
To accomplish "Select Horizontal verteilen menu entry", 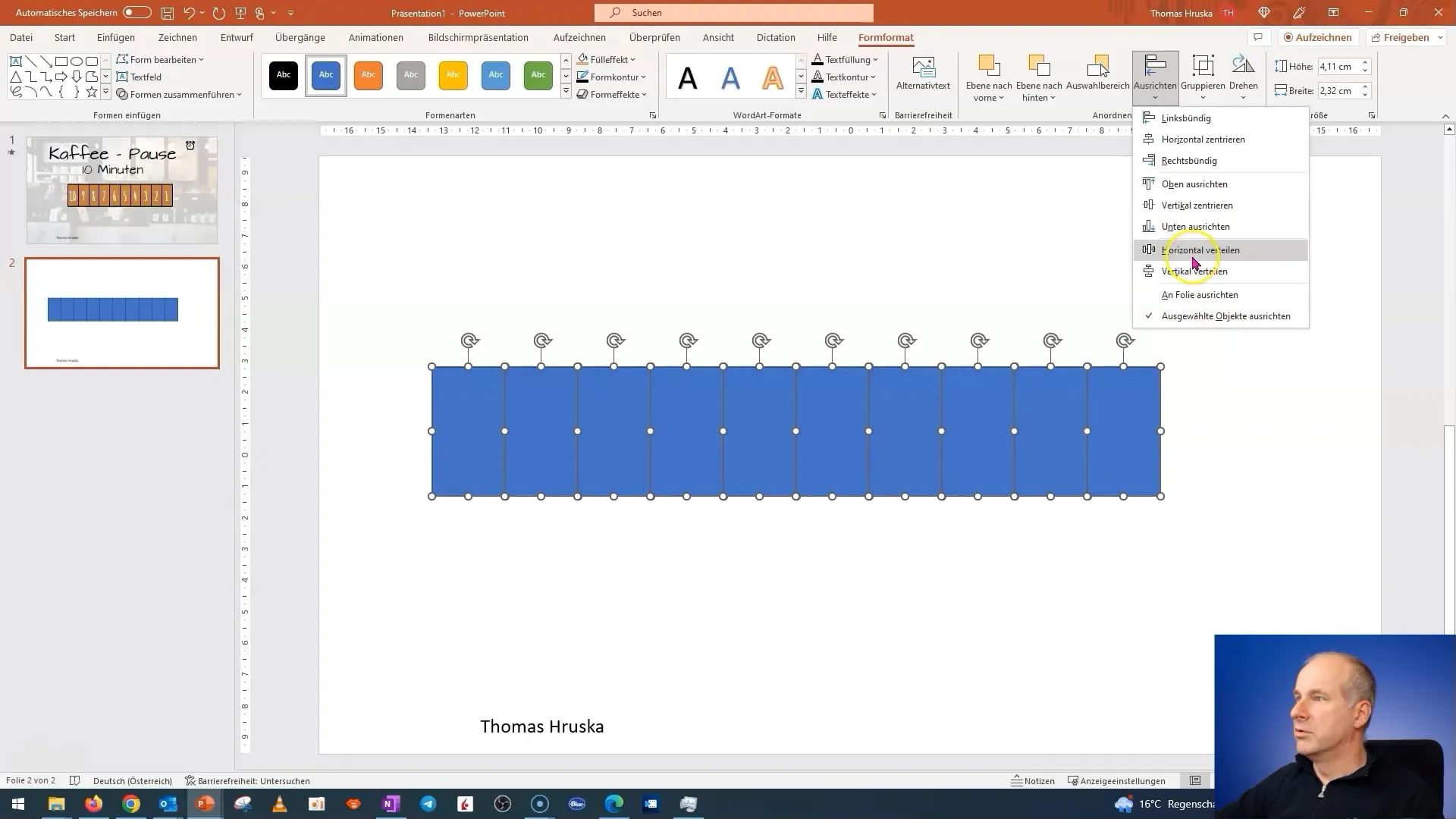I will (x=1221, y=249).
